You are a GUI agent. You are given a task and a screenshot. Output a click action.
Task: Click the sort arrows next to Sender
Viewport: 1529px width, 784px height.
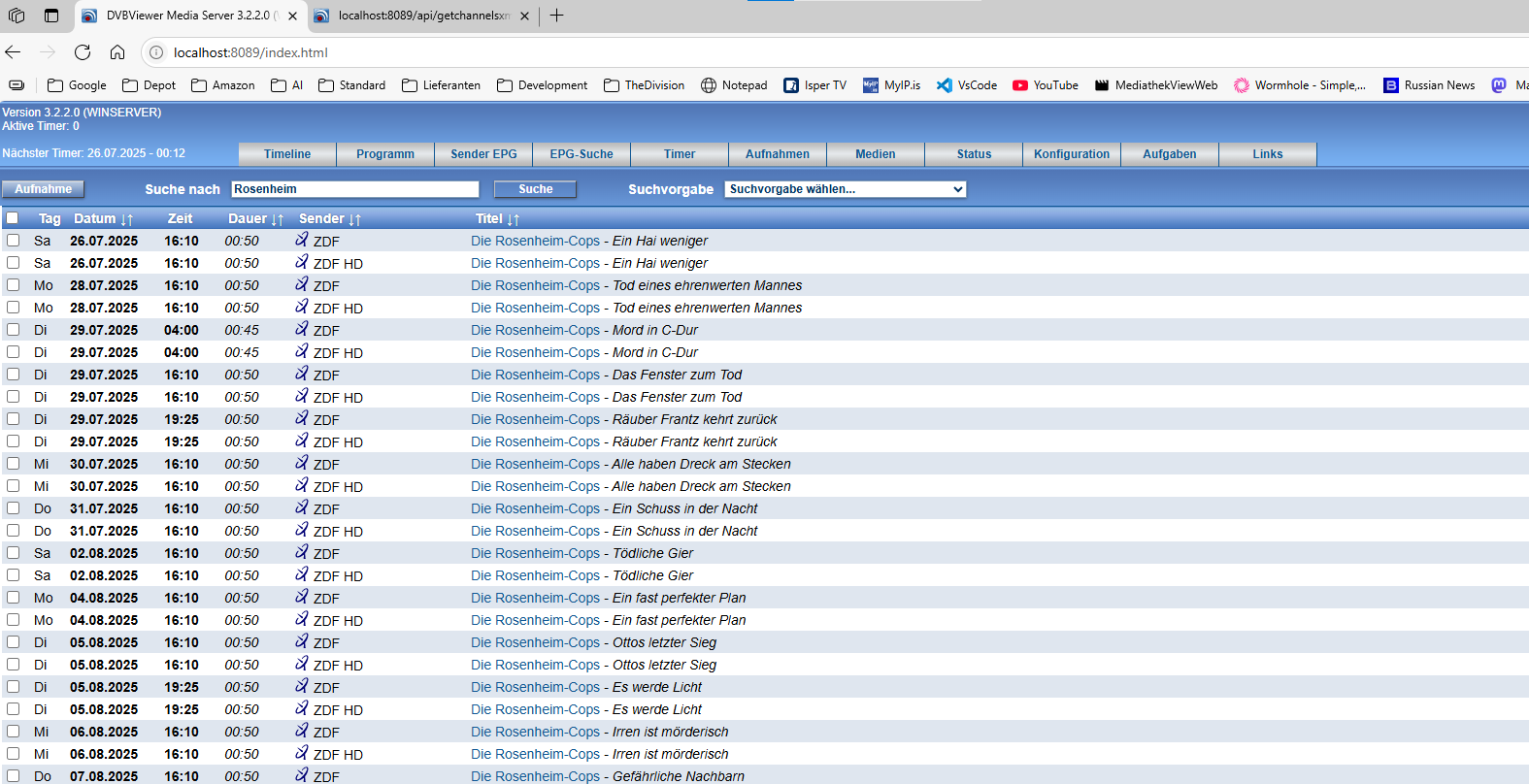(x=355, y=220)
